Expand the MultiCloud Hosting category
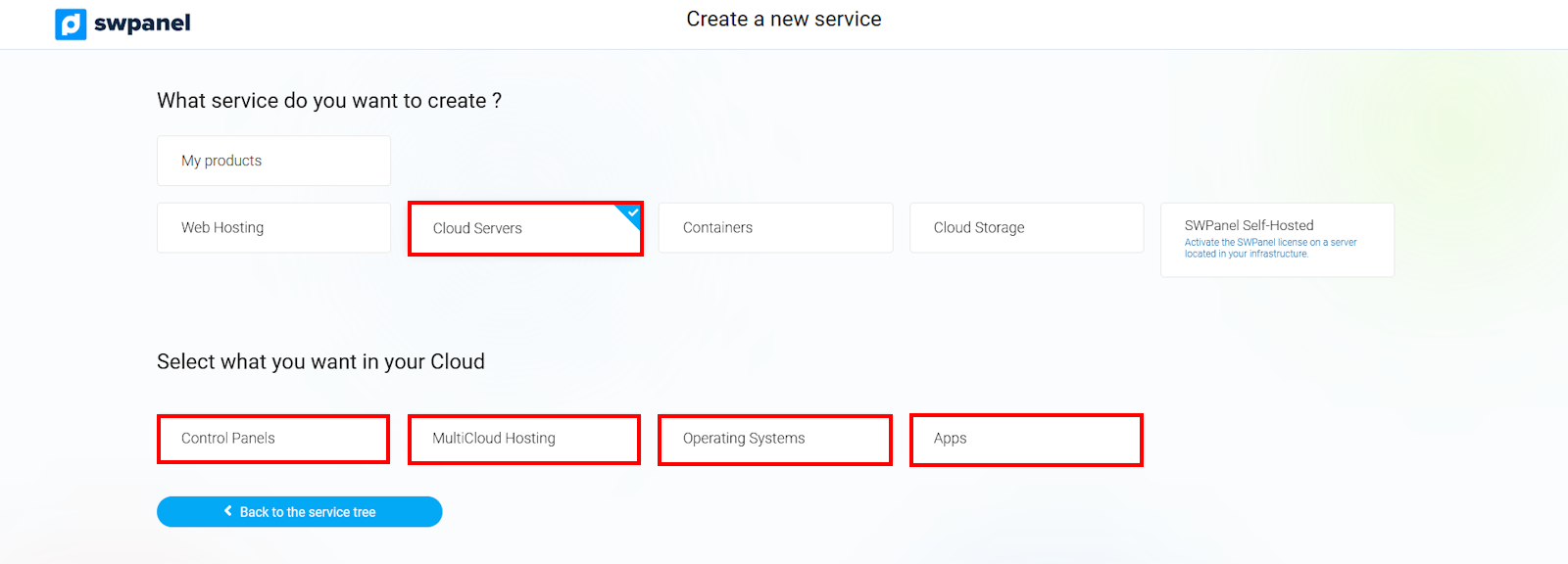Viewport: 1568px width, 564px height. point(524,439)
